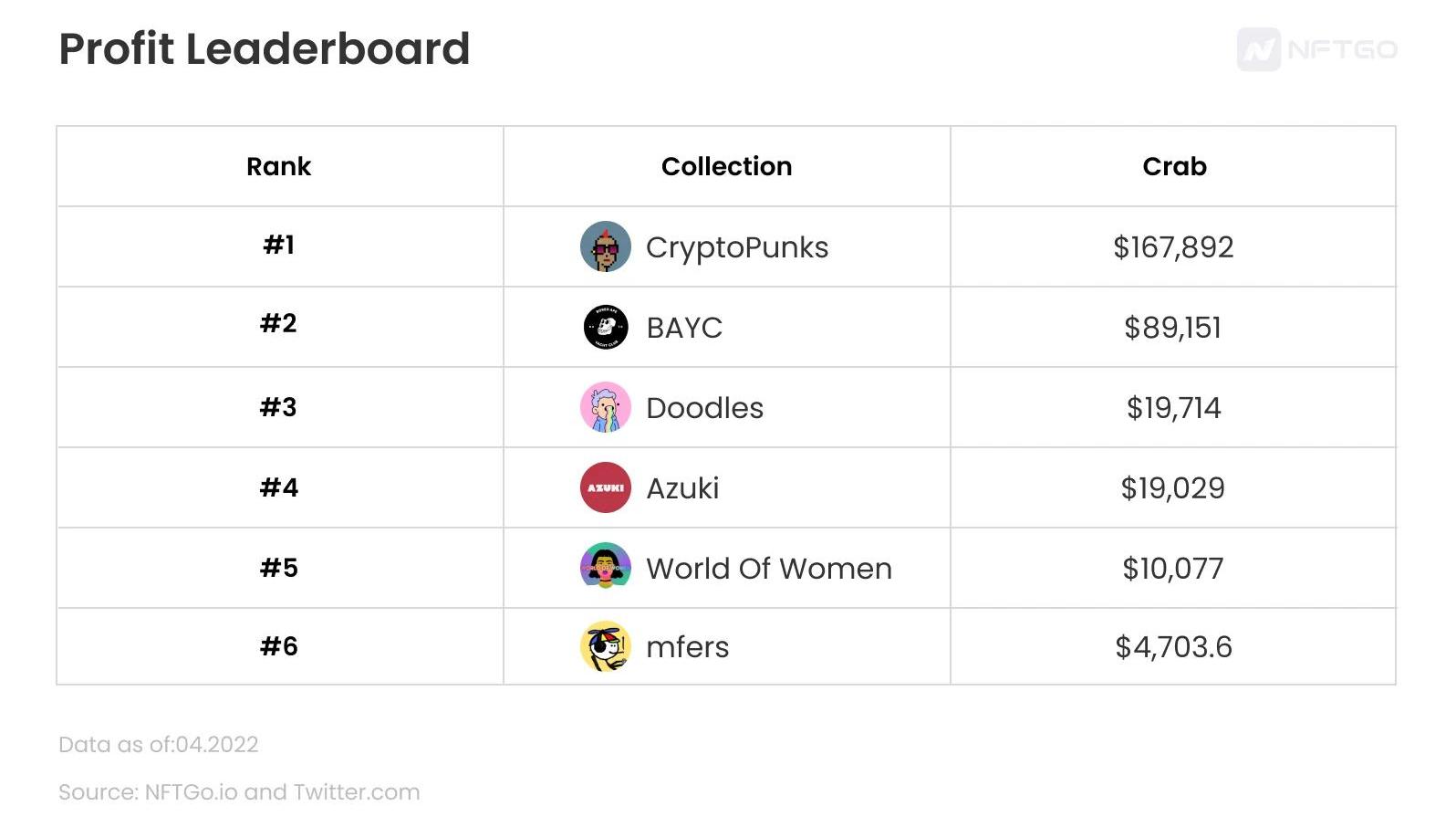The height and width of the screenshot is (827, 1456).
Task: Click the Collection column header
Action: 726,166
